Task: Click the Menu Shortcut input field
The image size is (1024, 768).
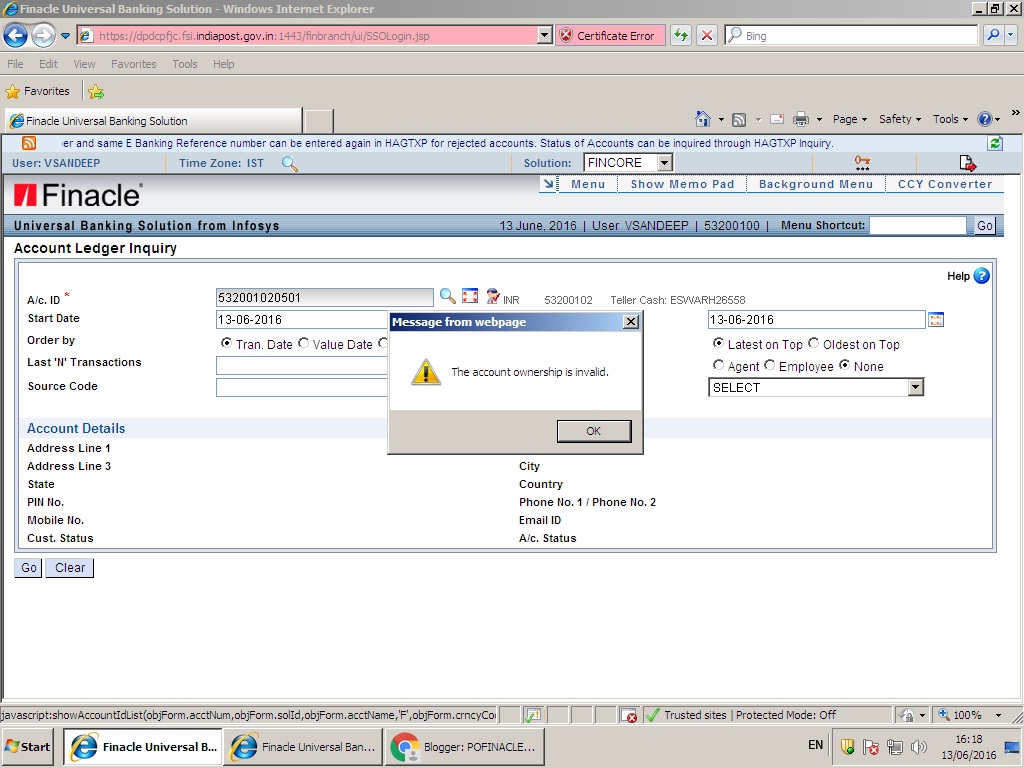Action: [918, 225]
